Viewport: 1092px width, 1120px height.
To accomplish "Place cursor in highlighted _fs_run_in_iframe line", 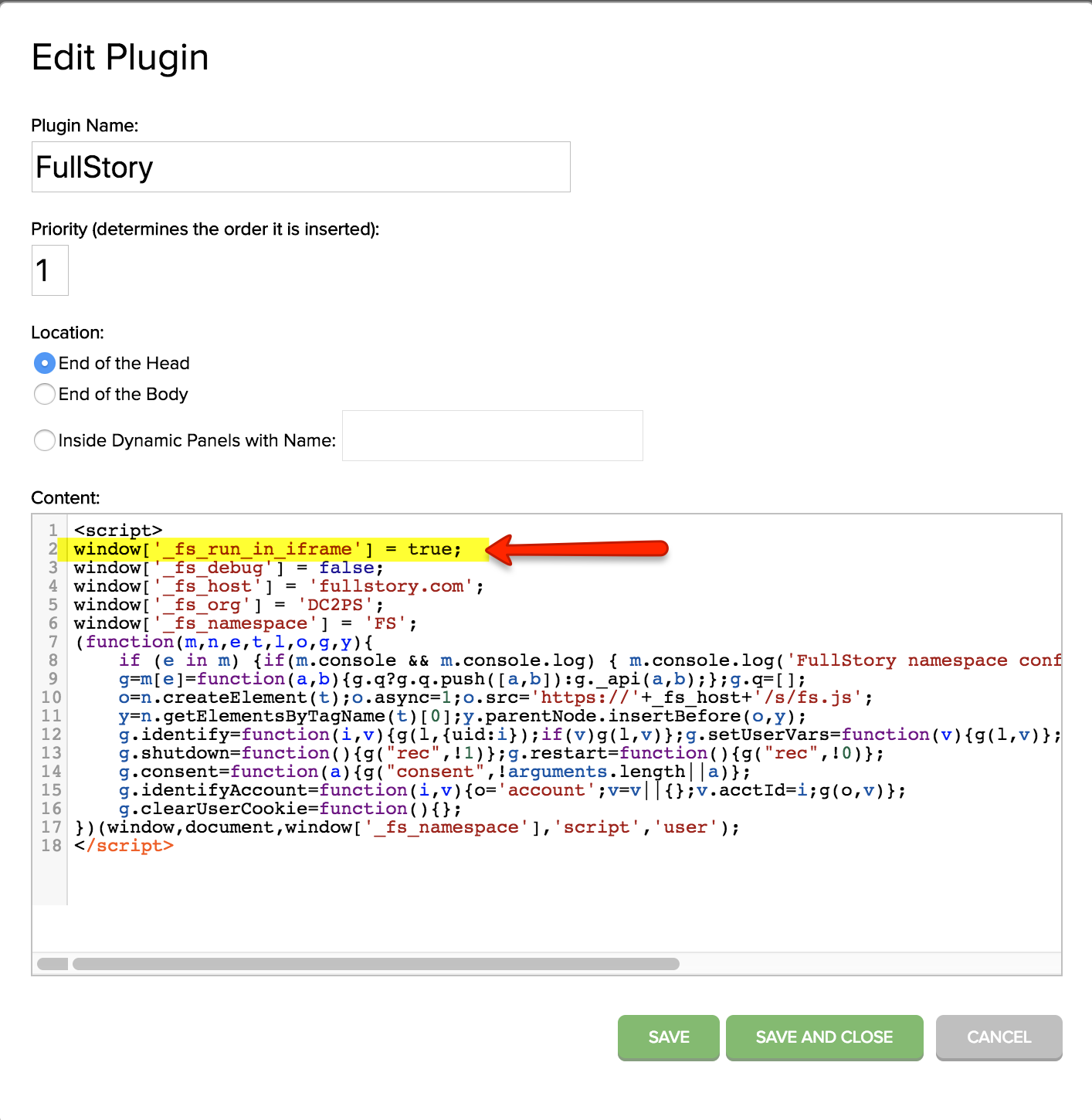I will [267, 549].
